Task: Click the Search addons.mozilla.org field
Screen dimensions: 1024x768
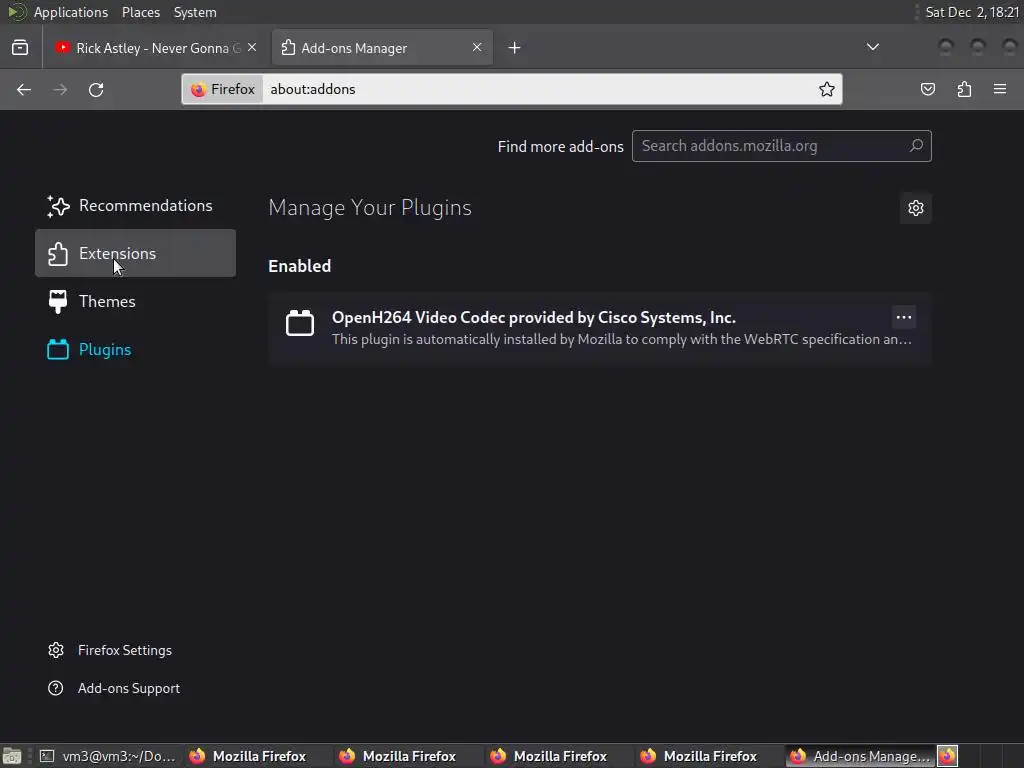Action: coord(782,146)
